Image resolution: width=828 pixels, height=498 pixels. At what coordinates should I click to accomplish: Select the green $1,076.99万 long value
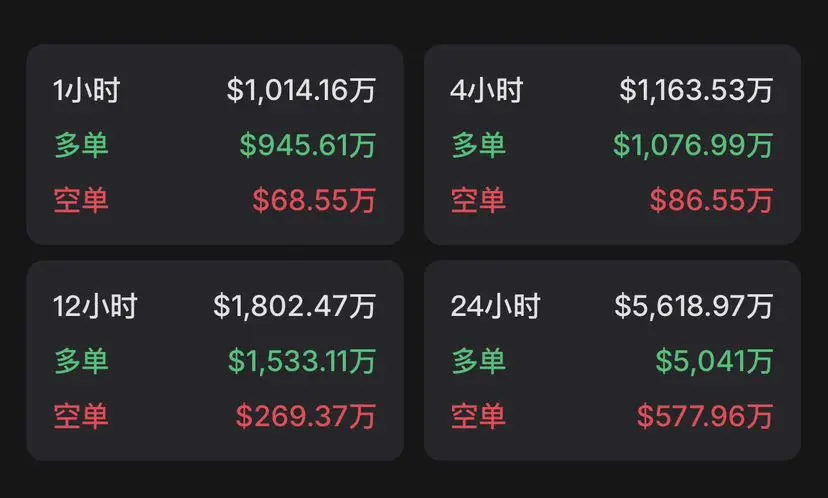click(x=693, y=145)
